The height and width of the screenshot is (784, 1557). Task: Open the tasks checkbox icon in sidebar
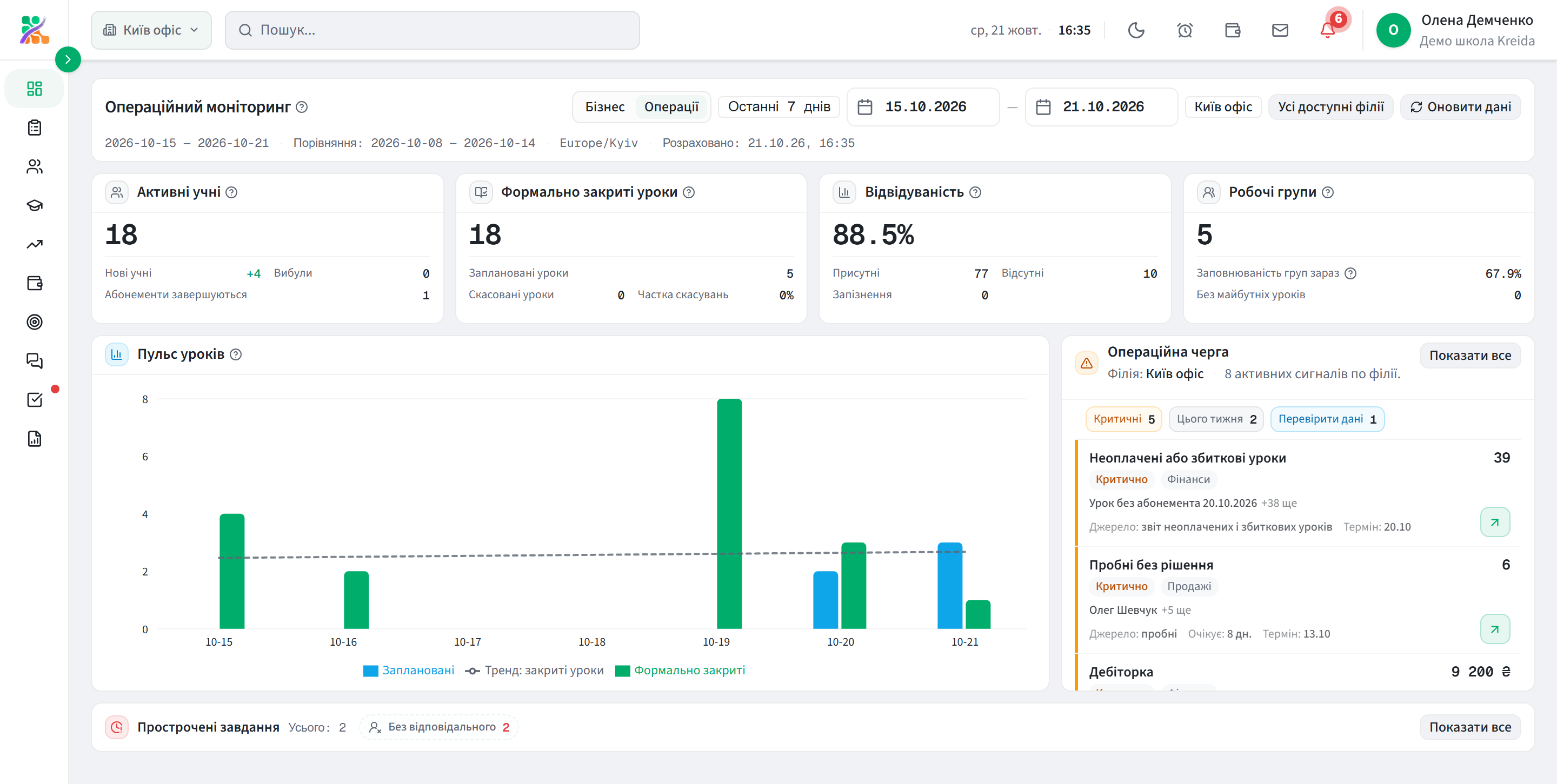[35, 400]
